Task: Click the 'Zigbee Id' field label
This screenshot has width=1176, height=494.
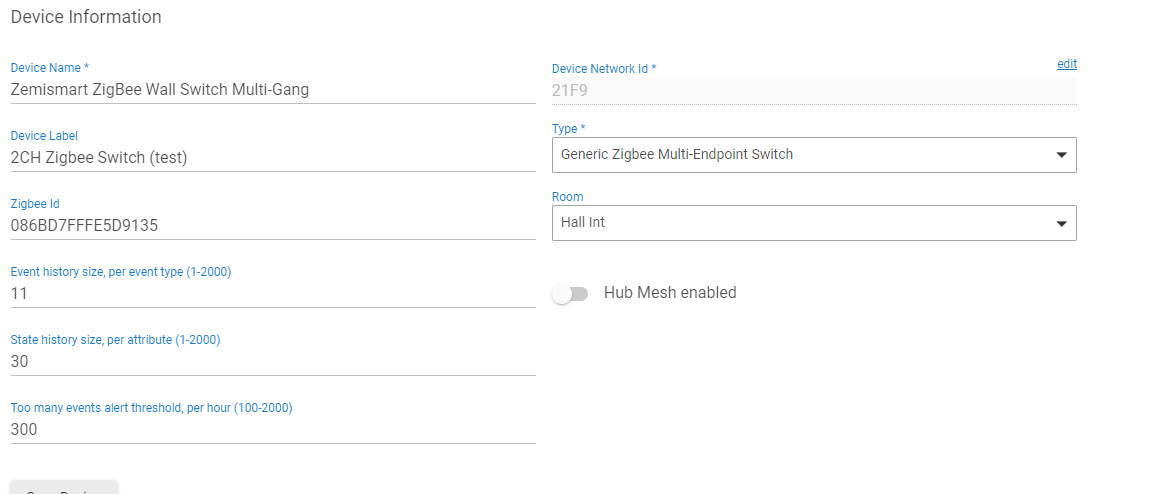Action: [35, 204]
